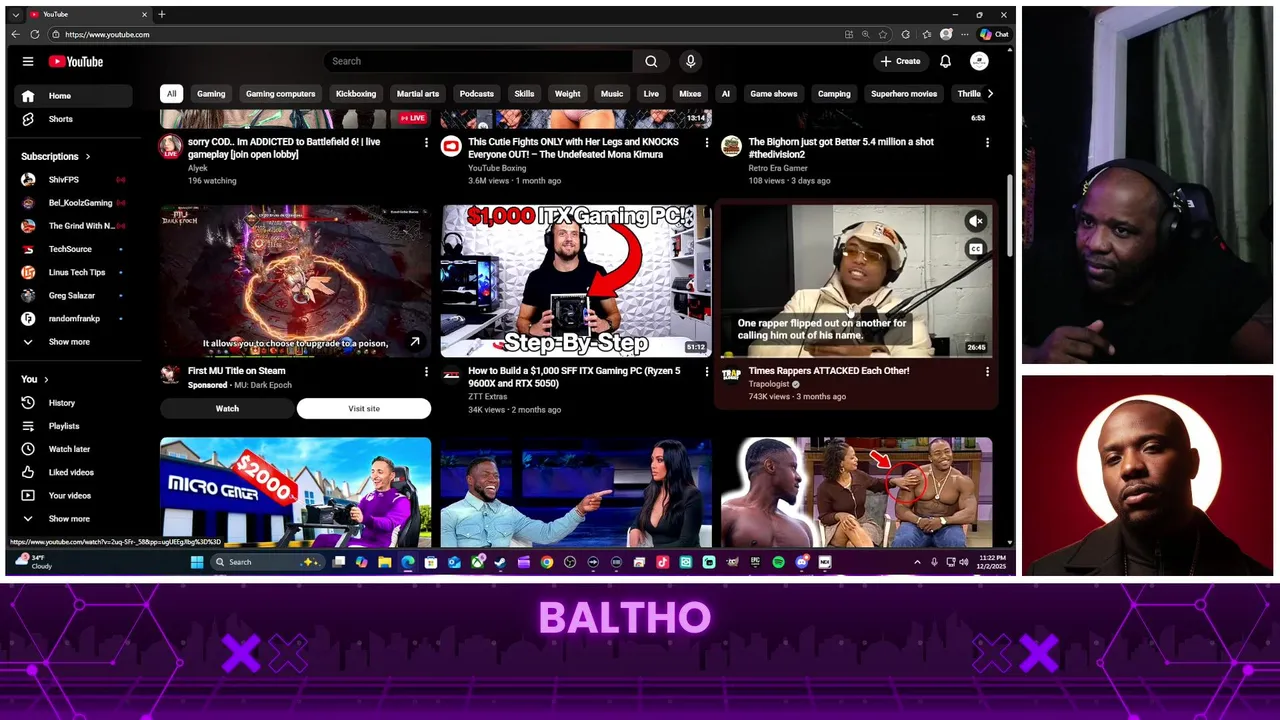1280x720 pixels.
Task: Open the browser tab list dropdown
Action: point(15,14)
